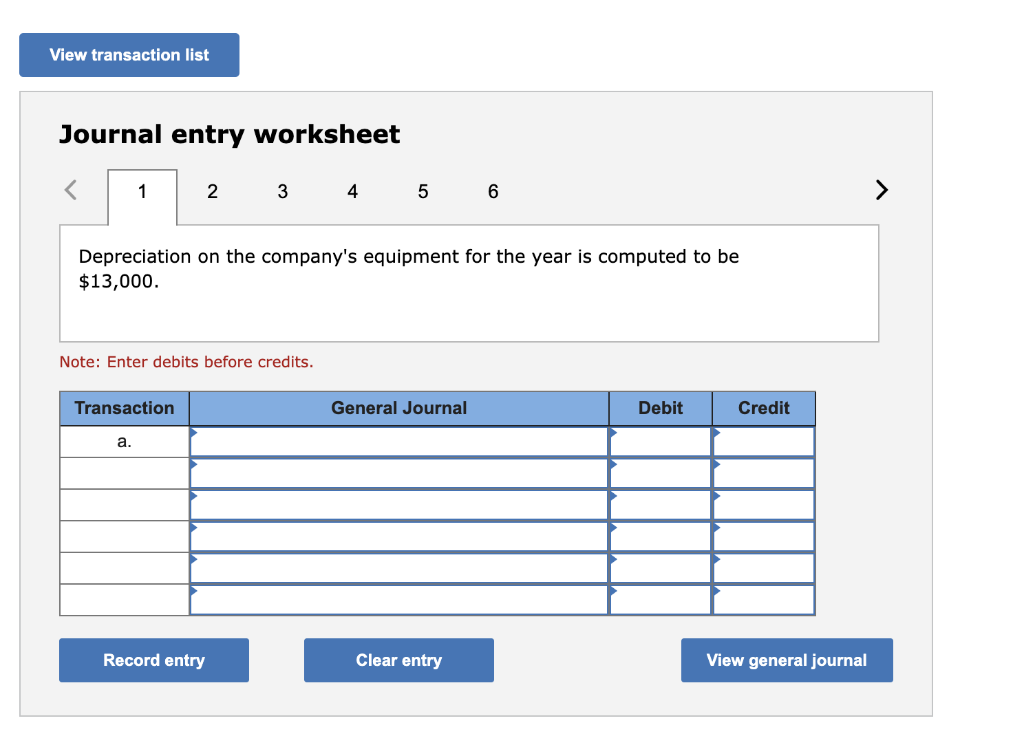Screen dimensions: 1024x747
Task: Switch to transaction tab 2
Action: point(212,191)
